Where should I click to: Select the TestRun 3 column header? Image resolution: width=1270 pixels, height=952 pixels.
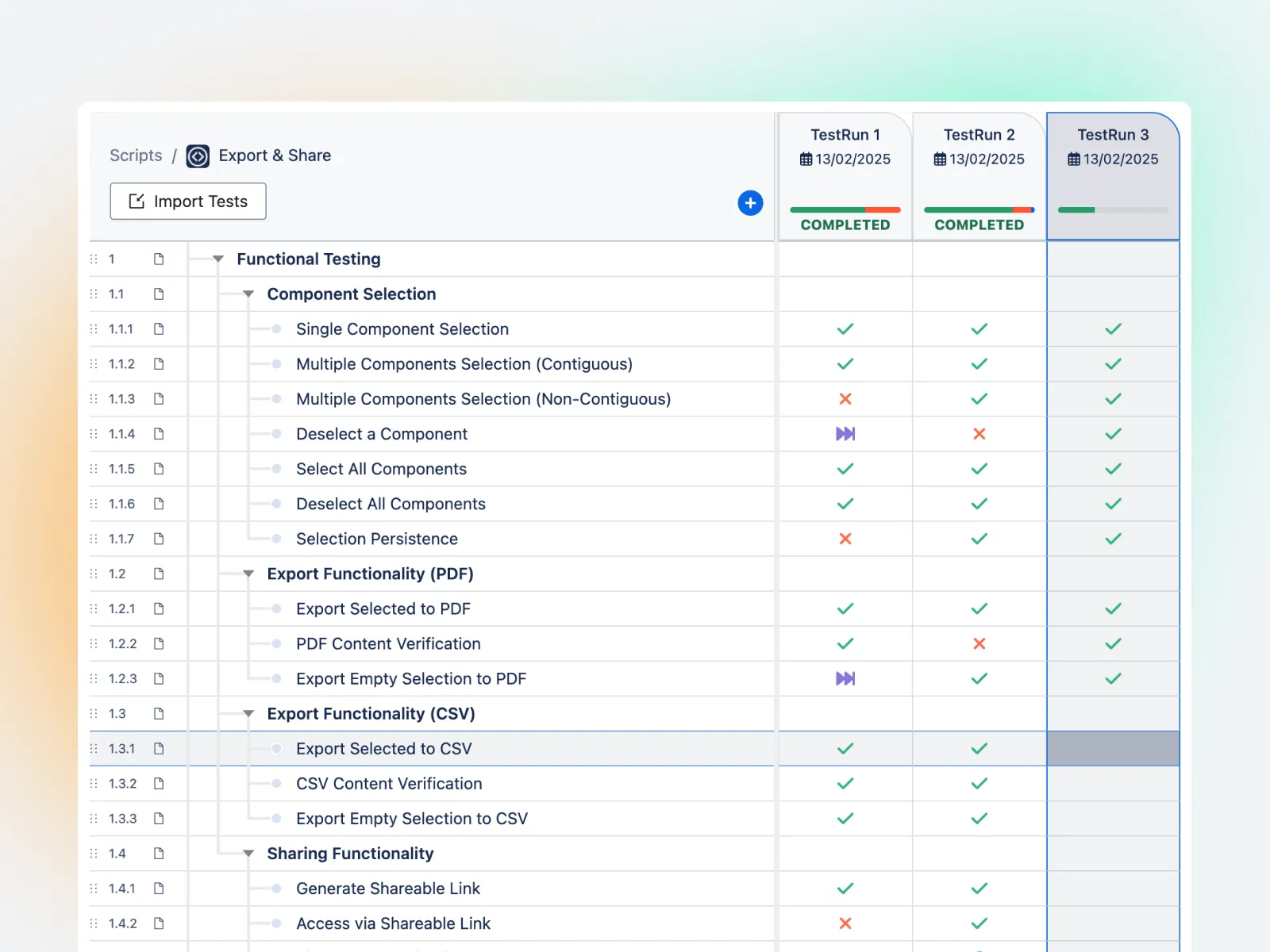point(1113,135)
